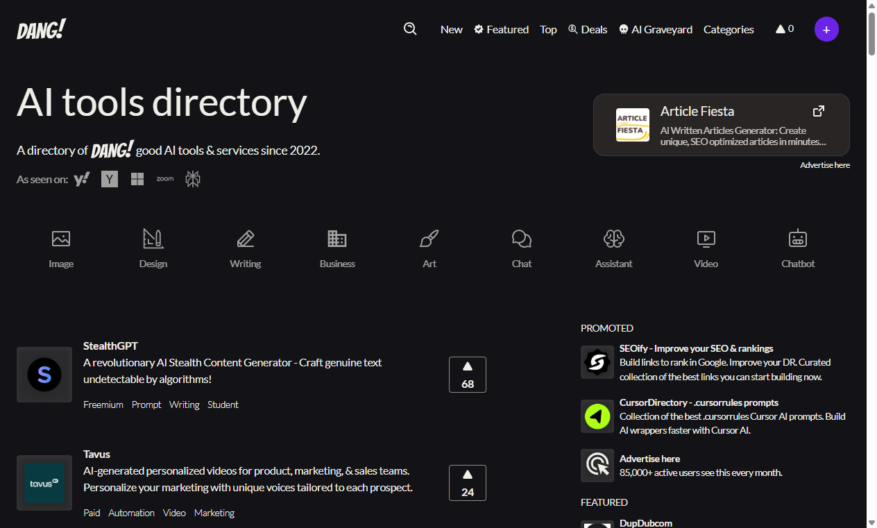
Task: Click the Tavus logo thumbnail
Action: [44, 483]
